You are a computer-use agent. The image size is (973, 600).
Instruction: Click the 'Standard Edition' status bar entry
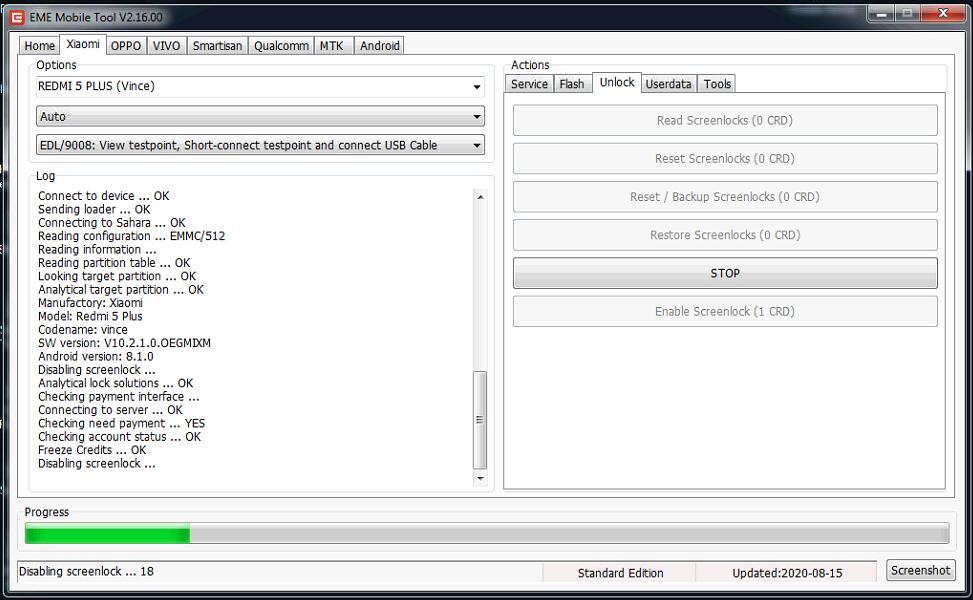[x=621, y=573]
